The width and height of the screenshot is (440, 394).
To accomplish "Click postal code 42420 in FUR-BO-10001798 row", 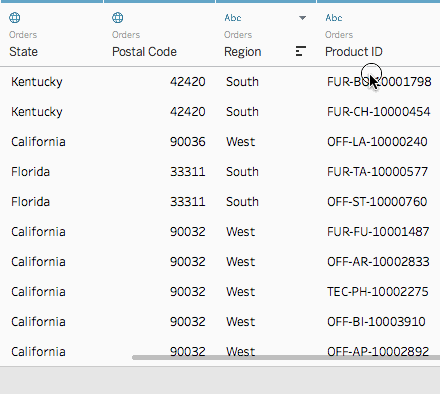I will pos(188,82).
